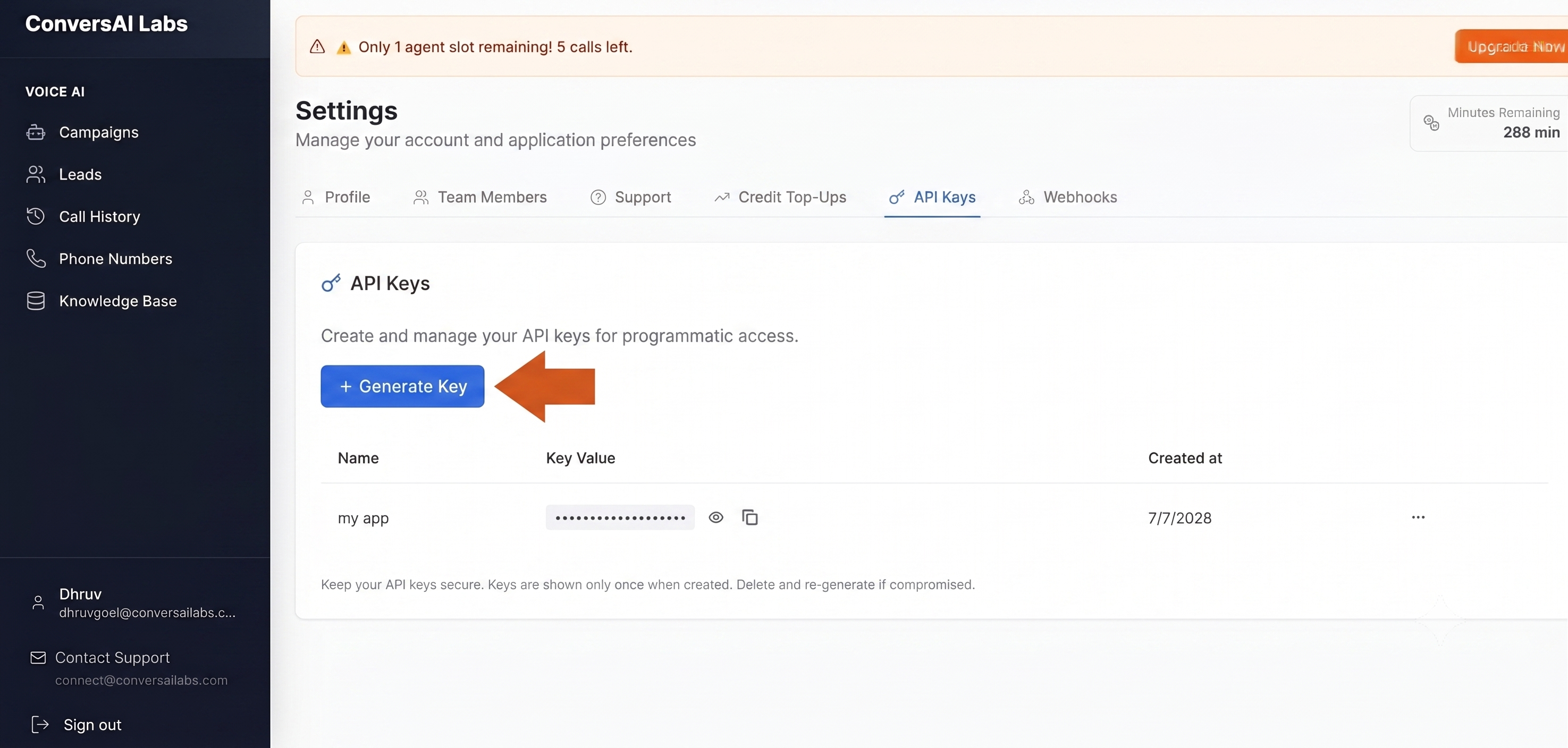
Task: Click the Campaigns robot icon
Action: click(x=36, y=132)
